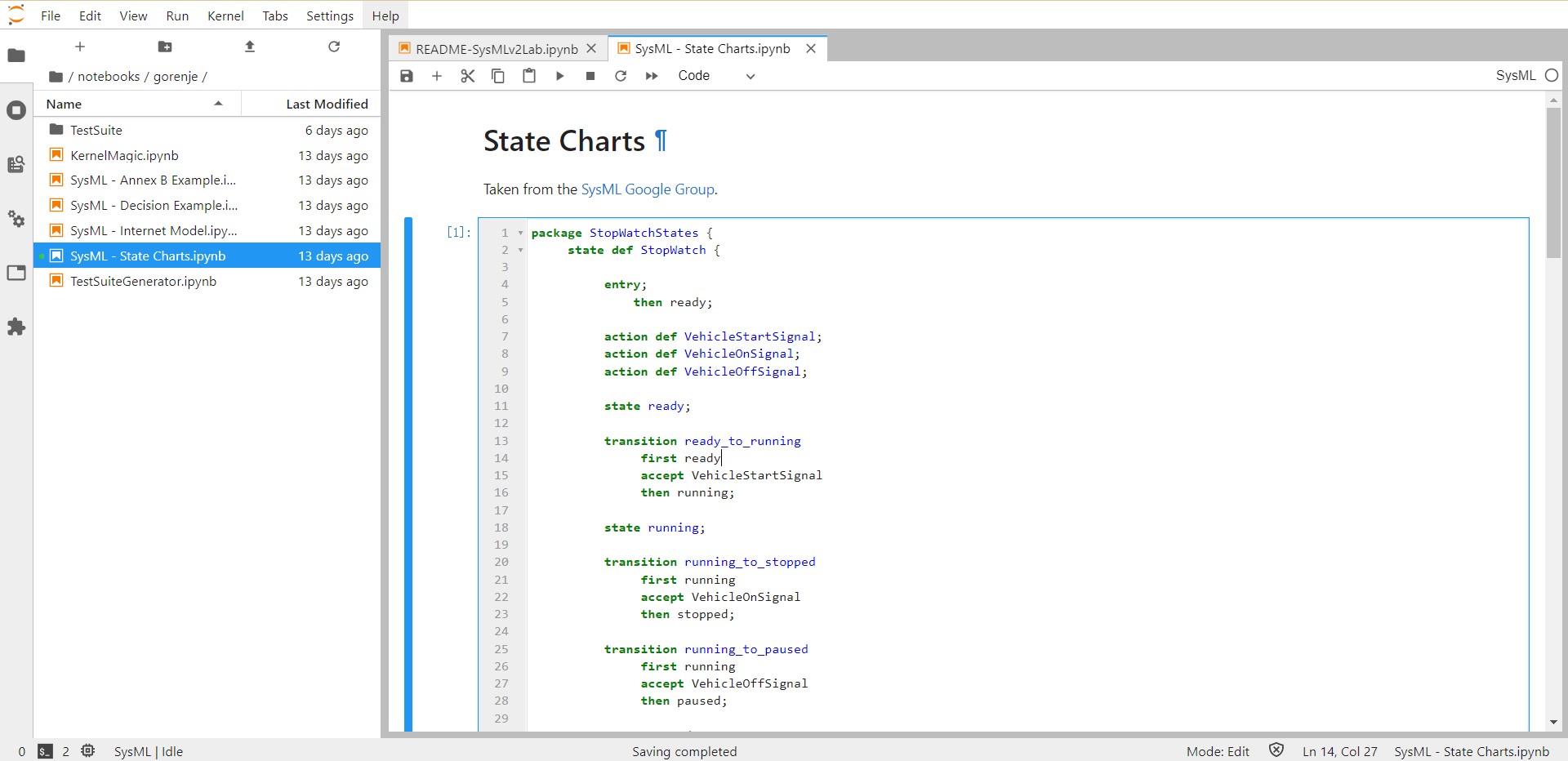This screenshot has height=761, width=1568.
Task: Click the kernel status circle indicator
Action: click(x=1552, y=75)
